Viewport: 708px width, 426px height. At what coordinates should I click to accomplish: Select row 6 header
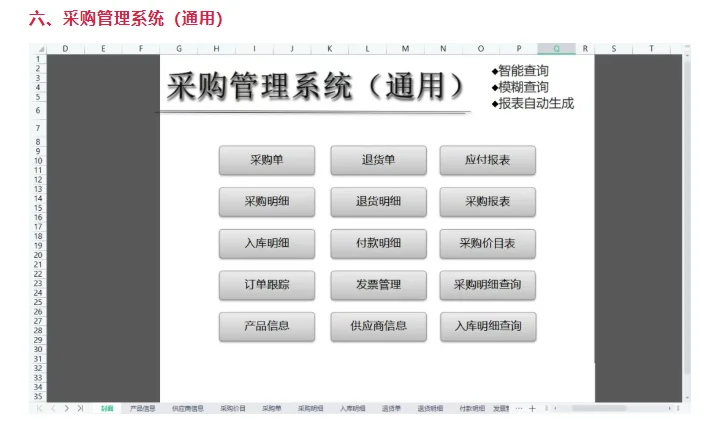(x=38, y=111)
